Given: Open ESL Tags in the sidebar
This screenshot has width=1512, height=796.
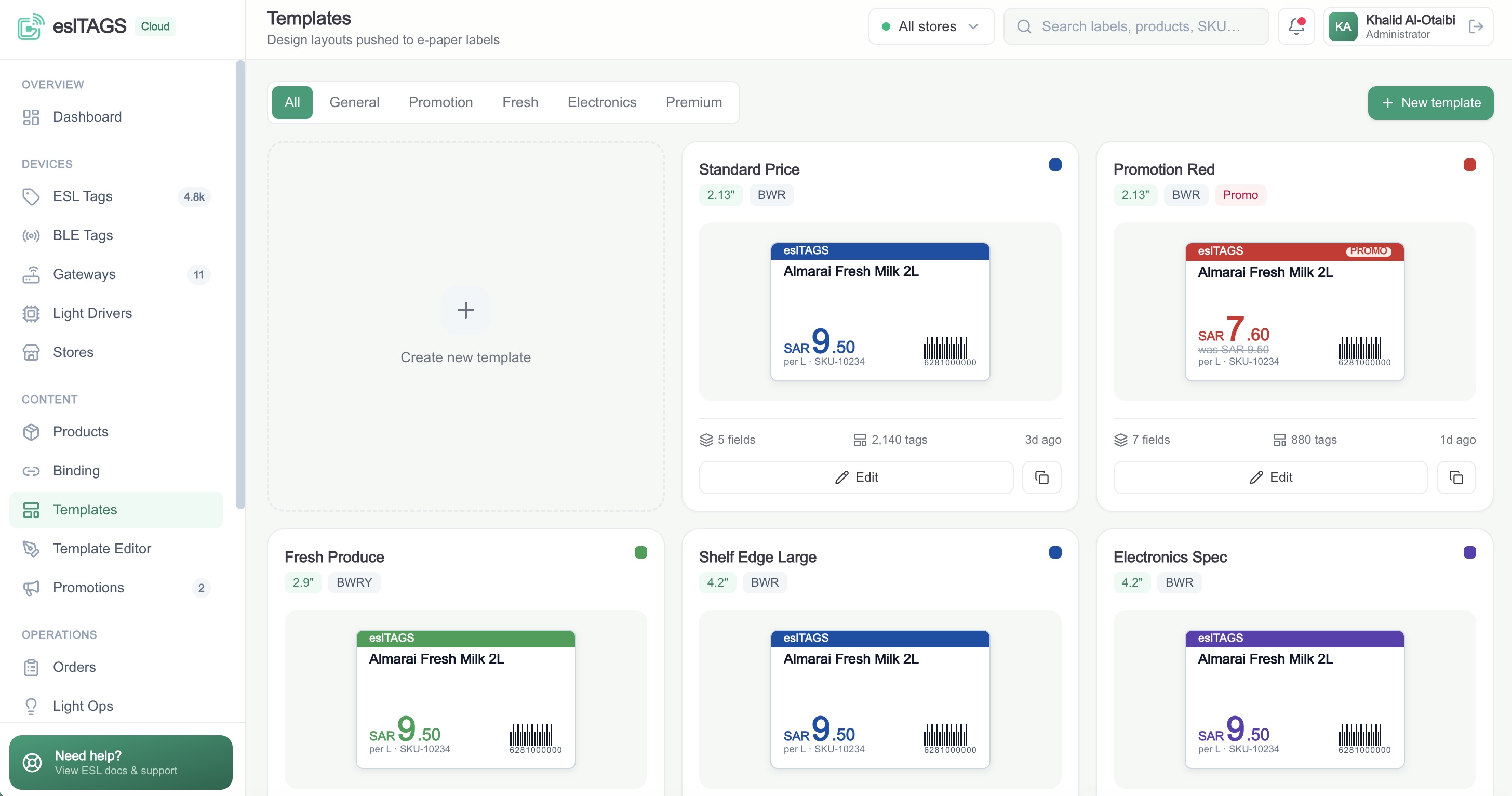Looking at the screenshot, I should pos(116,196).
